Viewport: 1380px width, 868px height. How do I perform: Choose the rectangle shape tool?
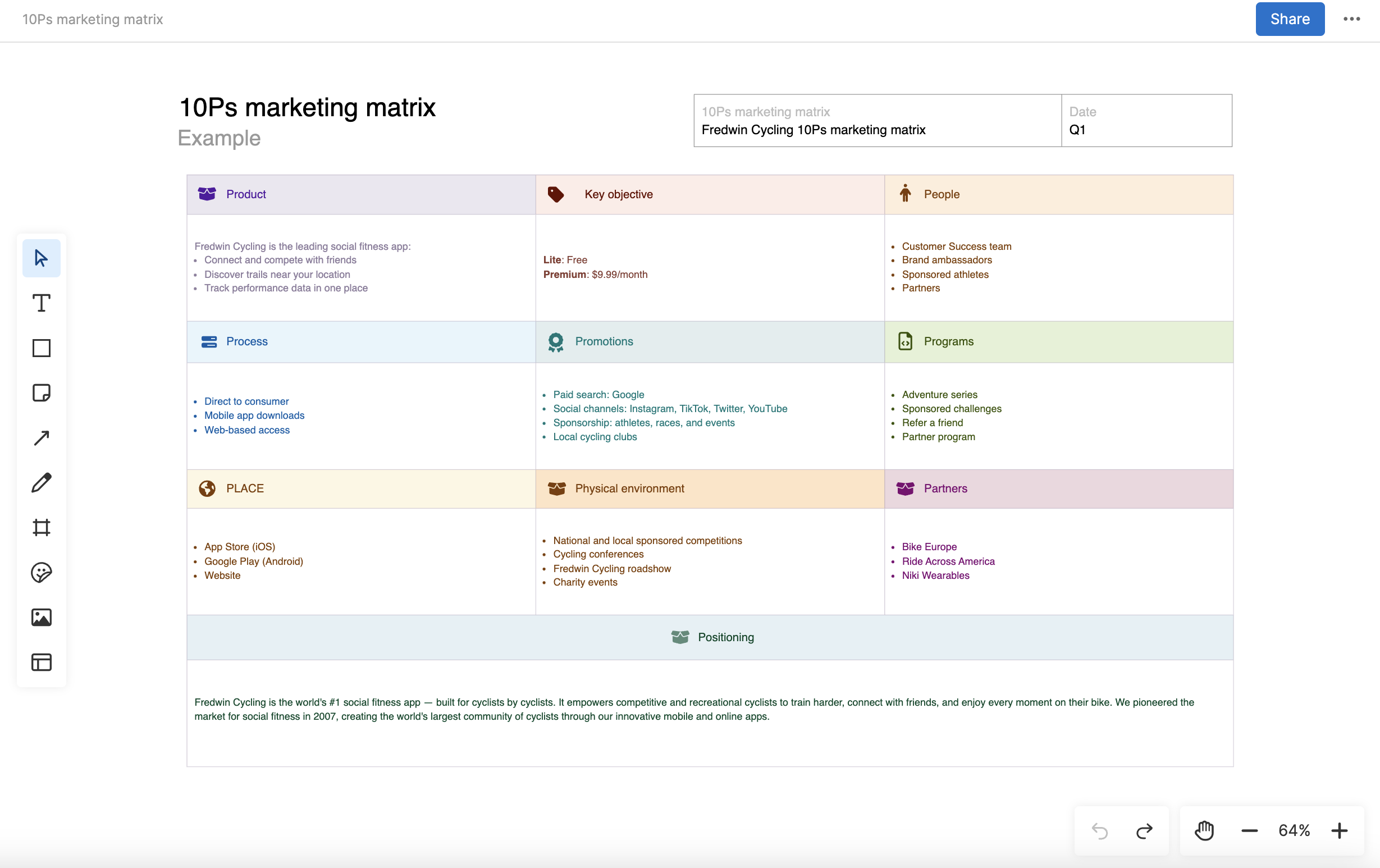[x=41, y=348]
